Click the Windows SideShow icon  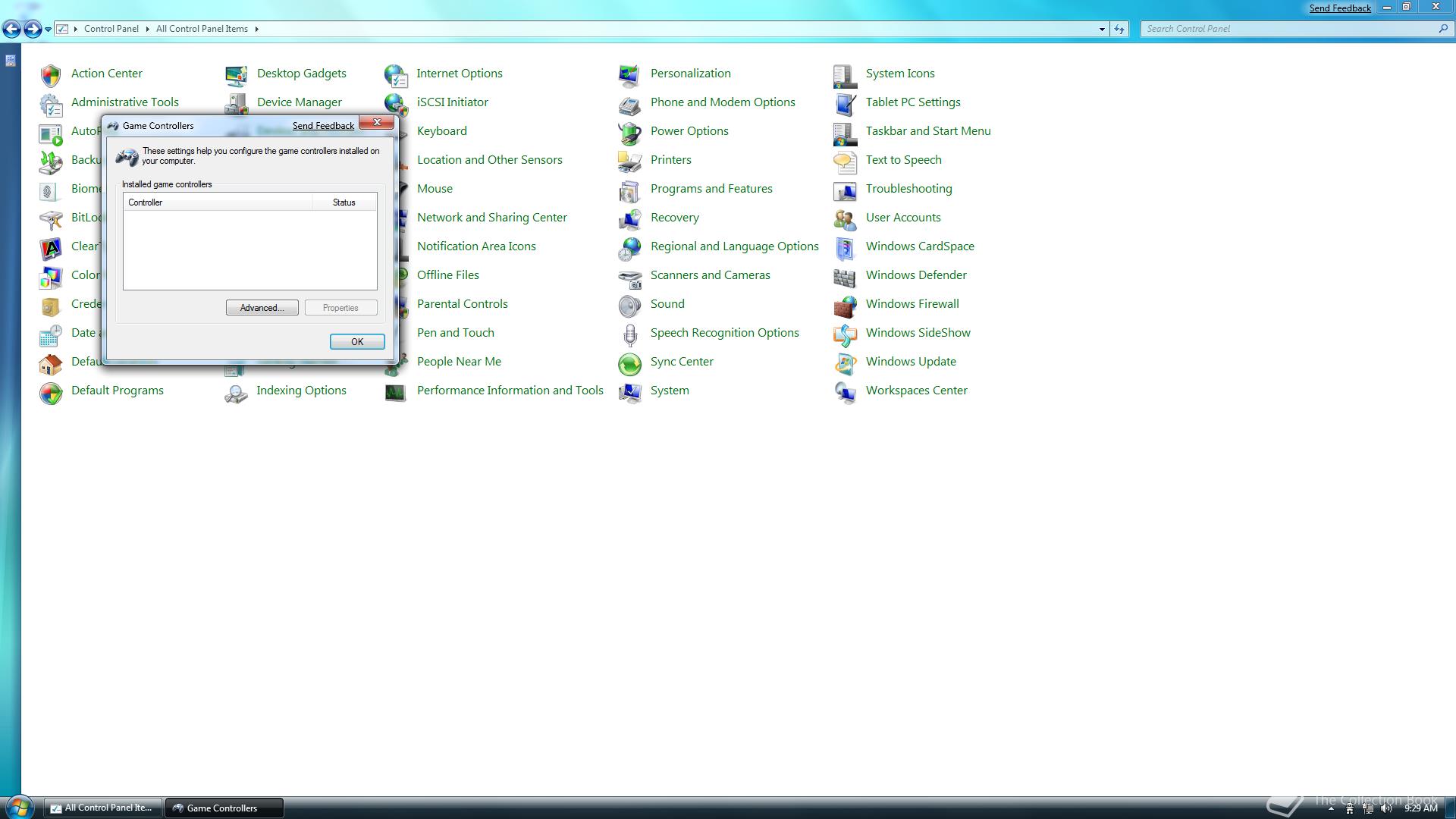845,334
